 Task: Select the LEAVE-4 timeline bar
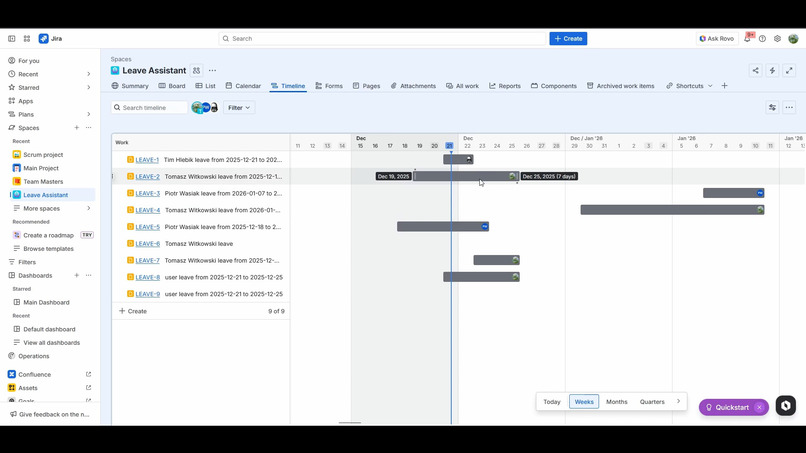[x=672, y=210]
